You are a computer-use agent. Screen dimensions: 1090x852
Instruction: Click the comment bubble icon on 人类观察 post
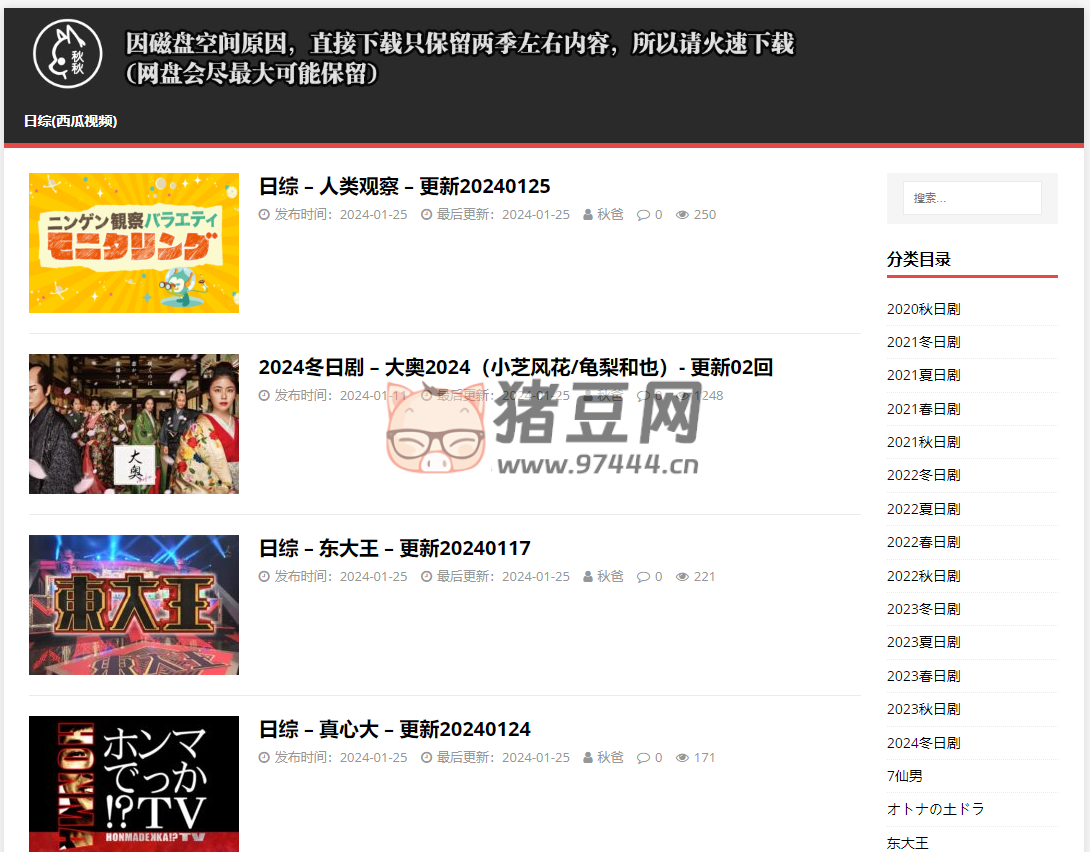click(644, 213)
